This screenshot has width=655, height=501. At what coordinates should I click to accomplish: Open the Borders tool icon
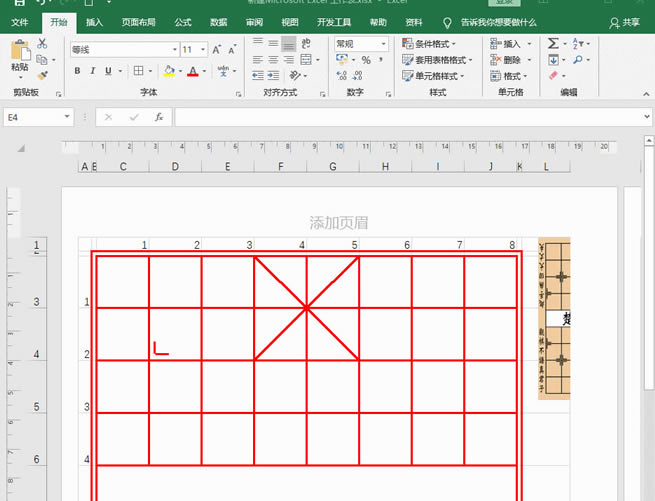[x=139, y=71]
